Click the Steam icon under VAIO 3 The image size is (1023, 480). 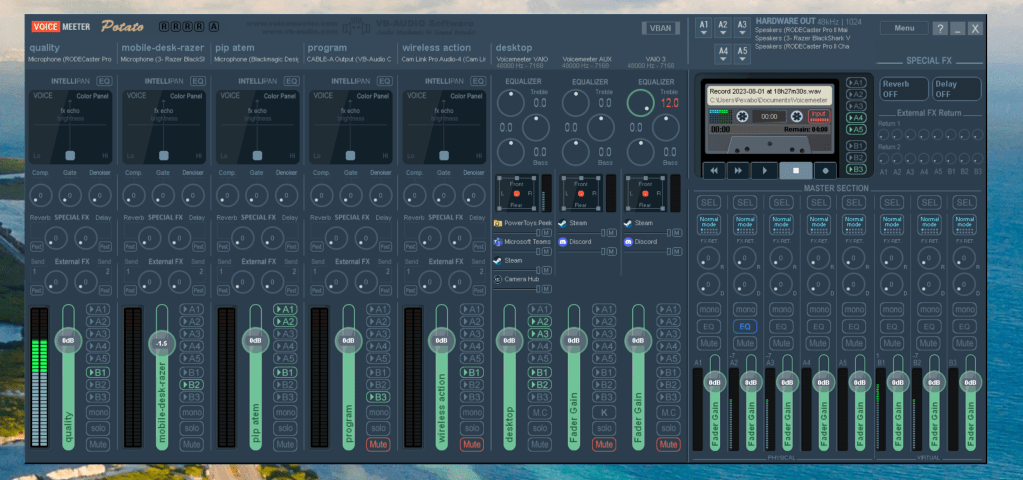[628, 222]
